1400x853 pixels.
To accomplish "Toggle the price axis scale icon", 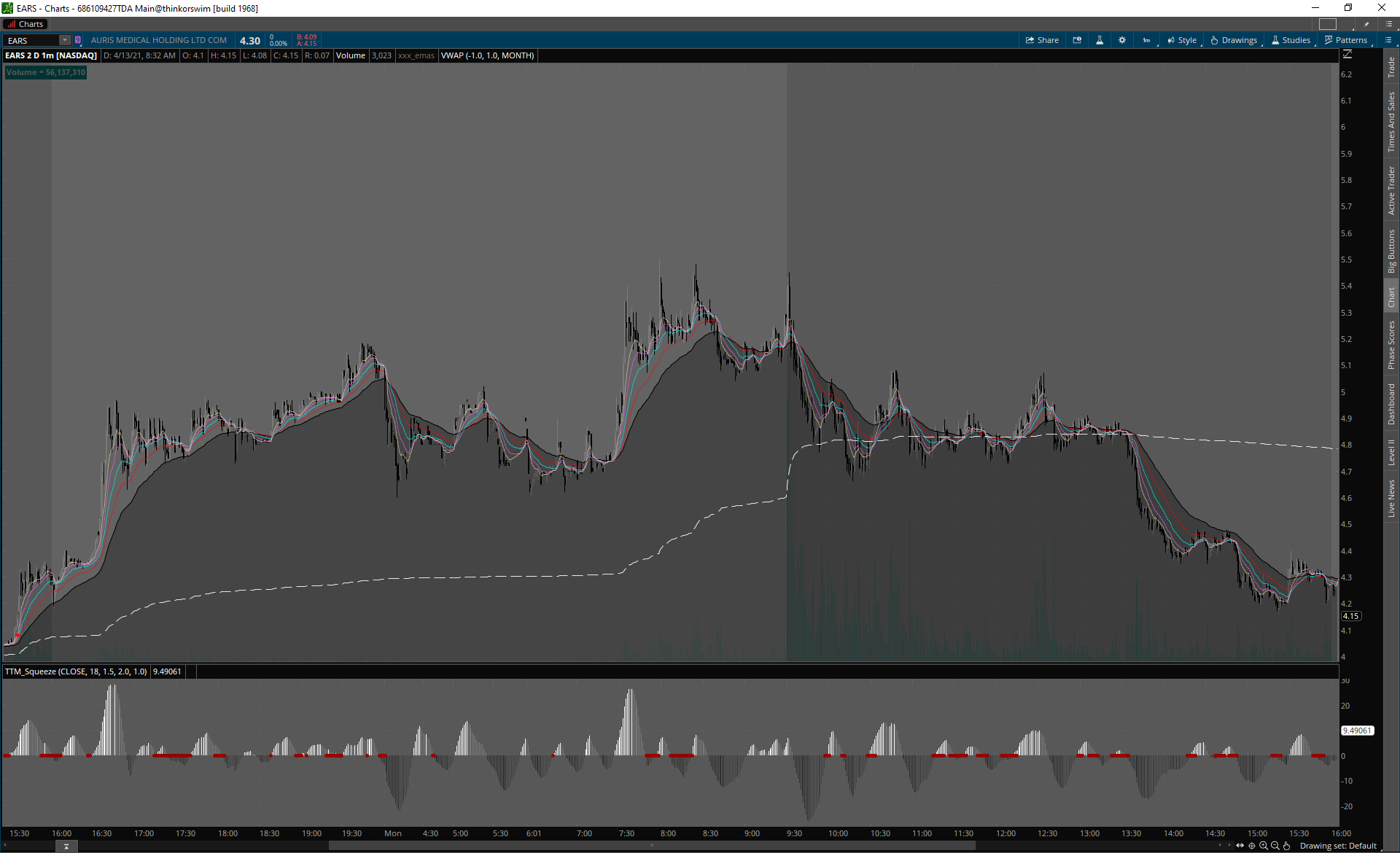I will [1347, 55].
